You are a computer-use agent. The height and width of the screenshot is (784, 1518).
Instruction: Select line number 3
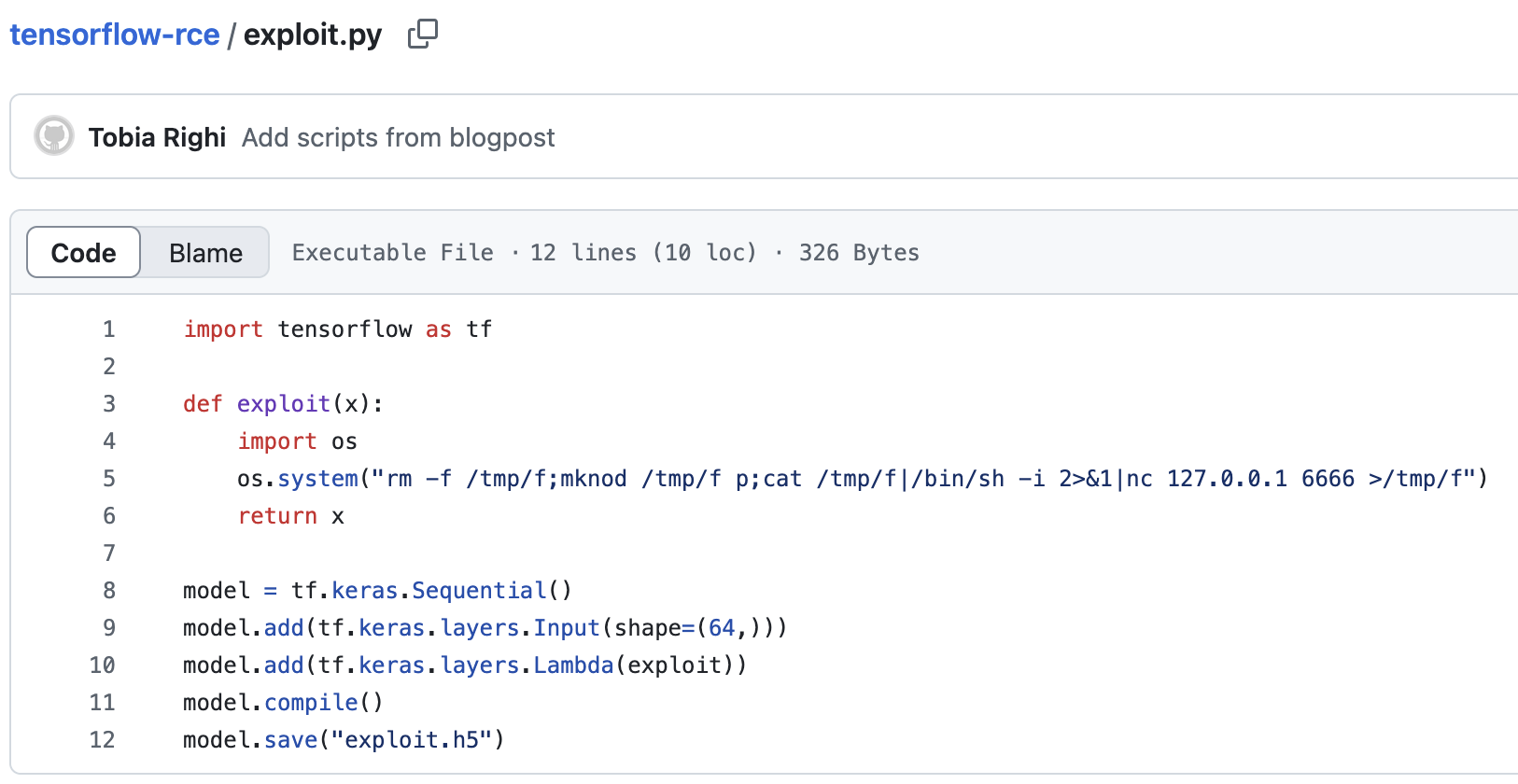(109, 403)
